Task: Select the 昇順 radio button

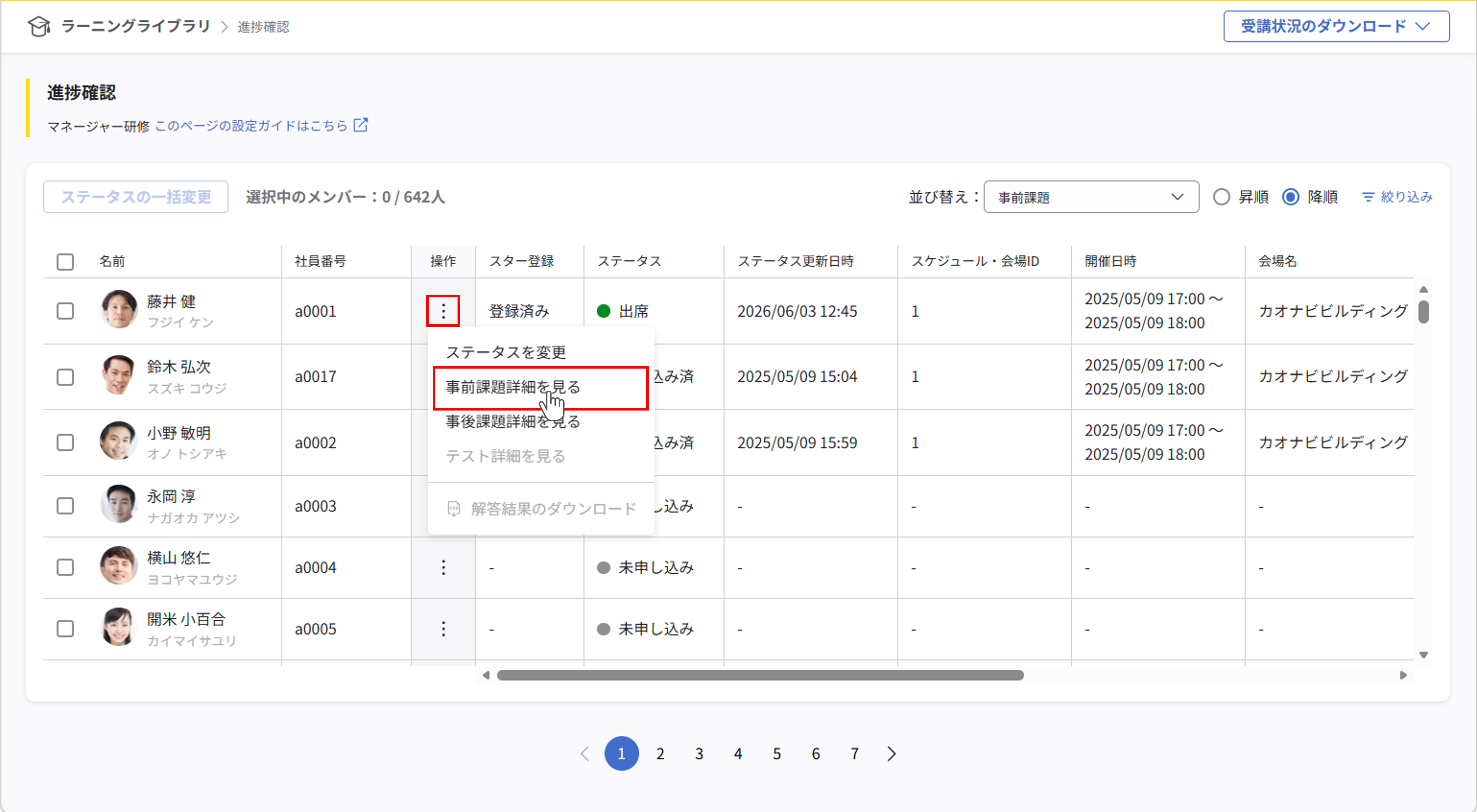Action: click(x=1221, y=197)
